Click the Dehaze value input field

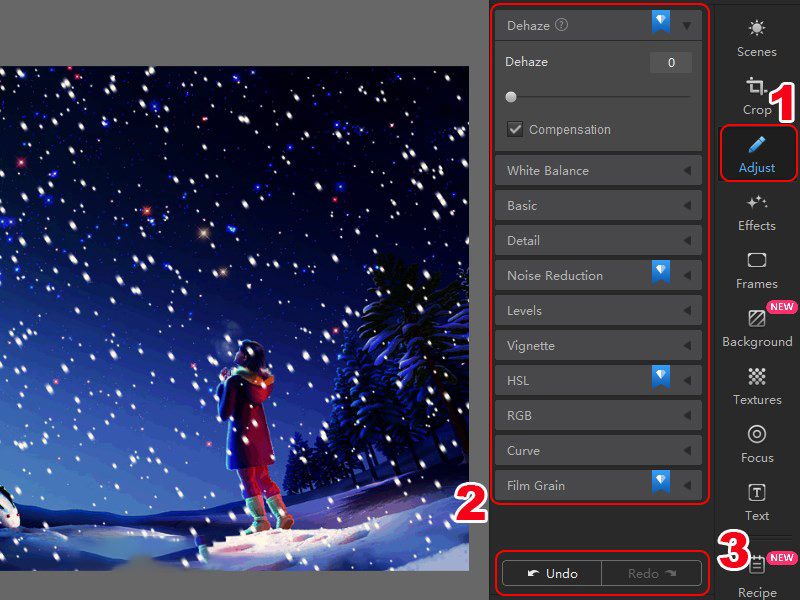[x=671, y=62]
